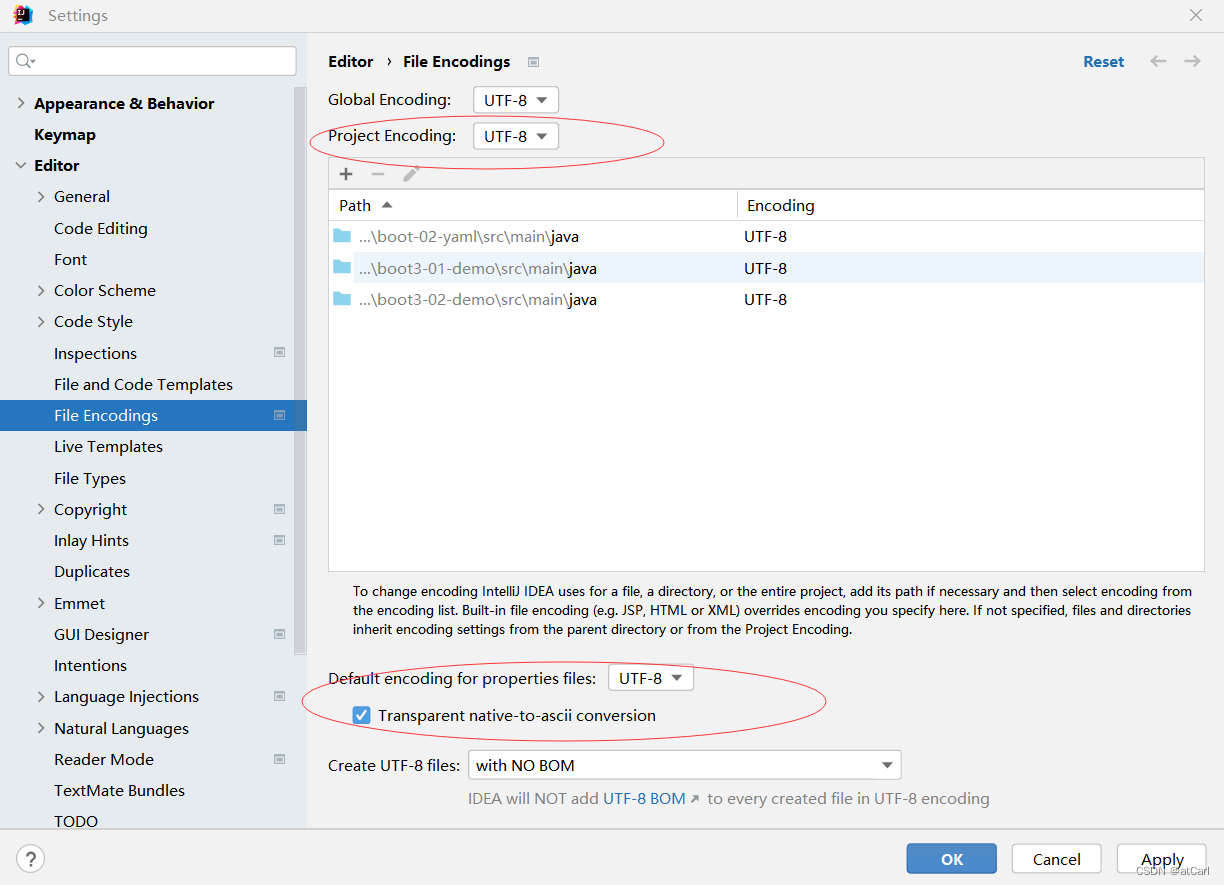Go back with the left arrow

coord(1158,61)
